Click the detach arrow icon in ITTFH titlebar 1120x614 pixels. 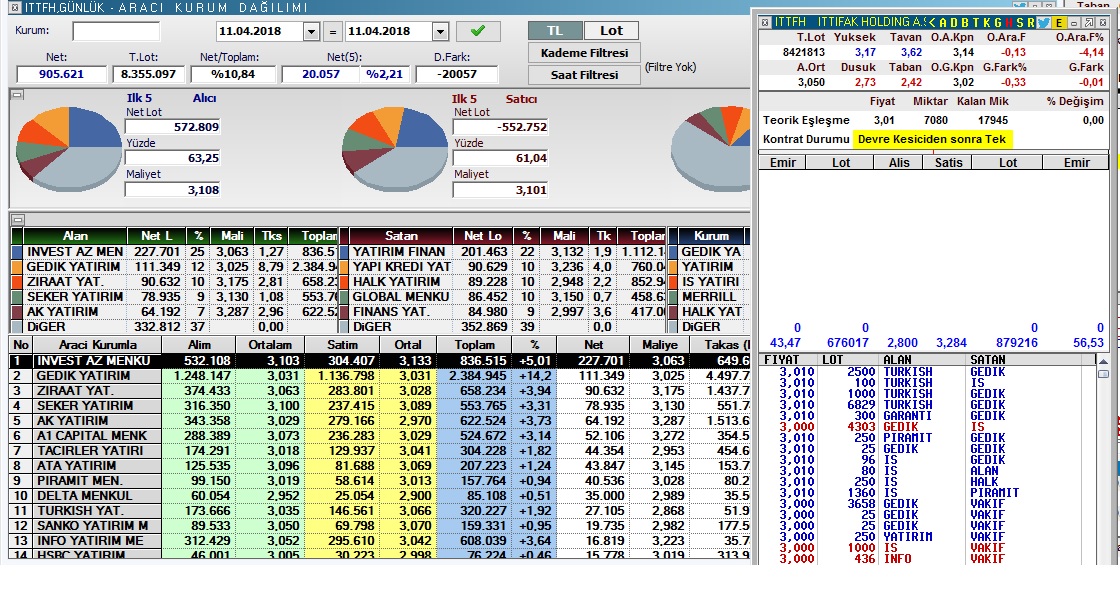click(x=1089, y=23)
